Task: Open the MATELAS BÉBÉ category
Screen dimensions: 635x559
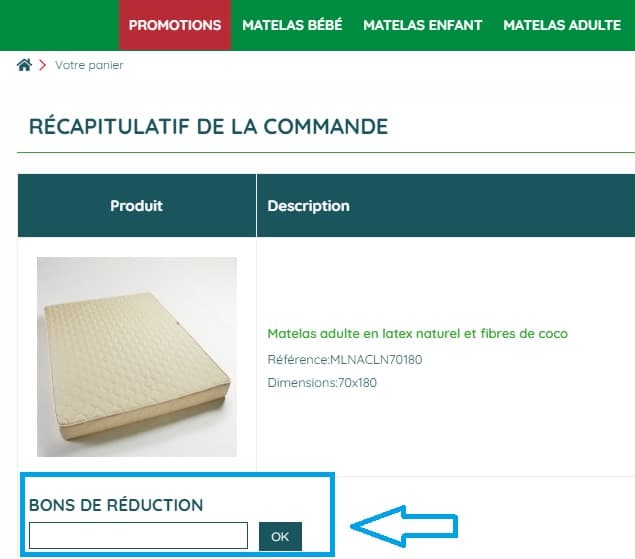Action: point(292,25)
